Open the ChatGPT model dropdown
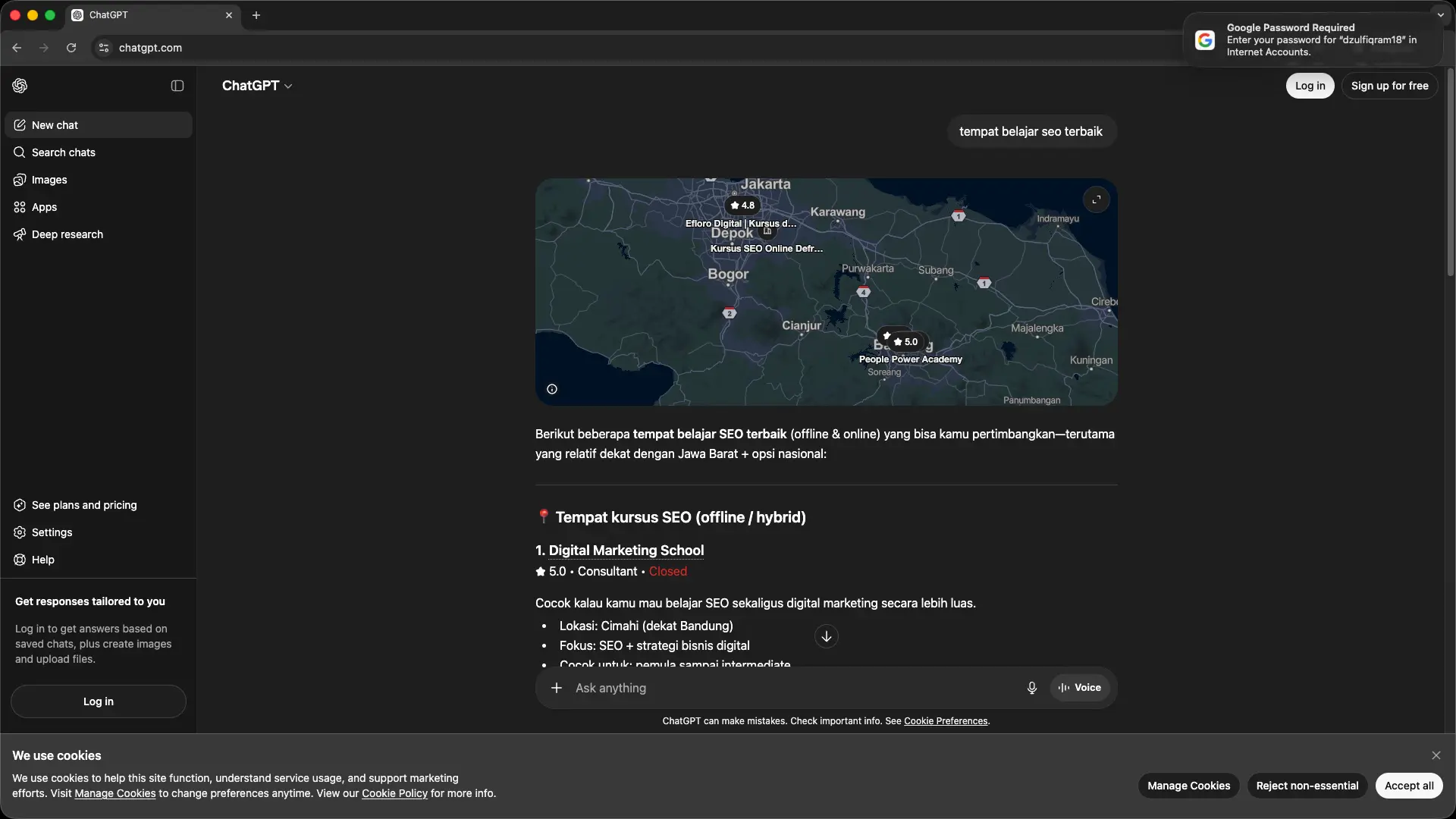The image size is (1456, 819). click(257, 86)
